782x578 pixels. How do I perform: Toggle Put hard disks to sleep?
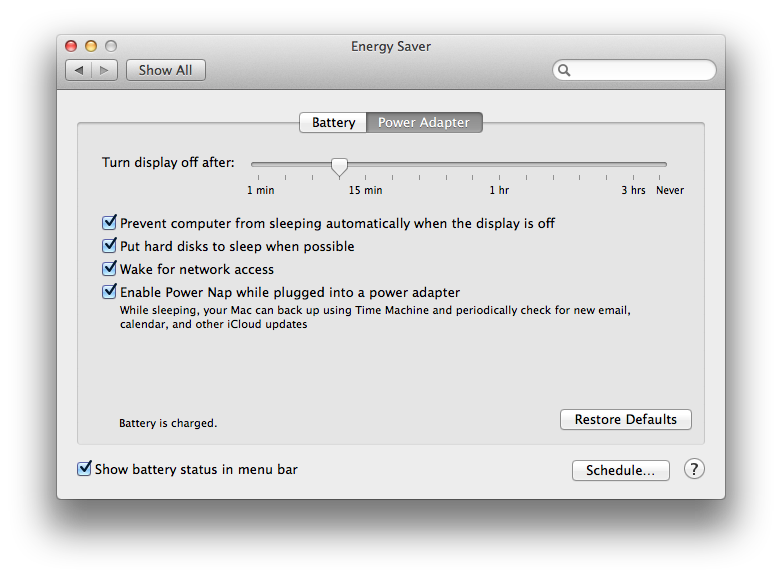(109, 245)
